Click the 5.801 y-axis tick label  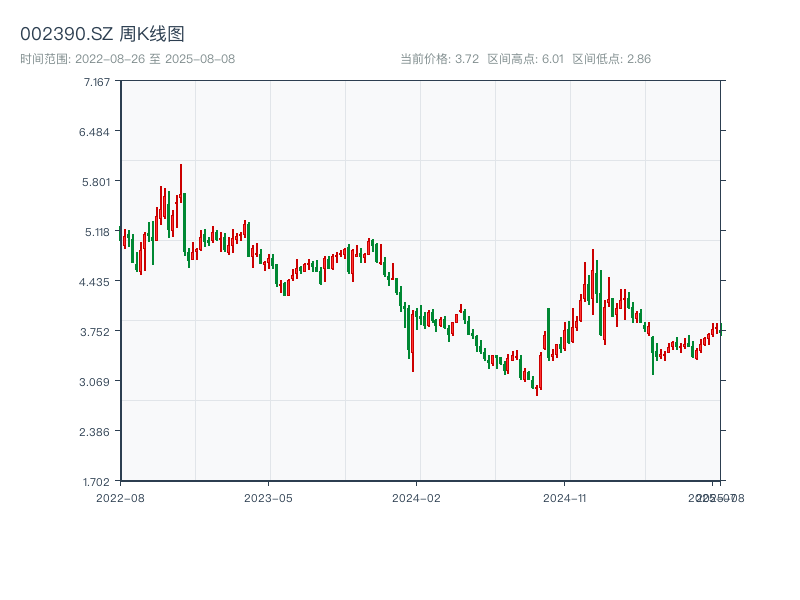[x=97, y=181]
